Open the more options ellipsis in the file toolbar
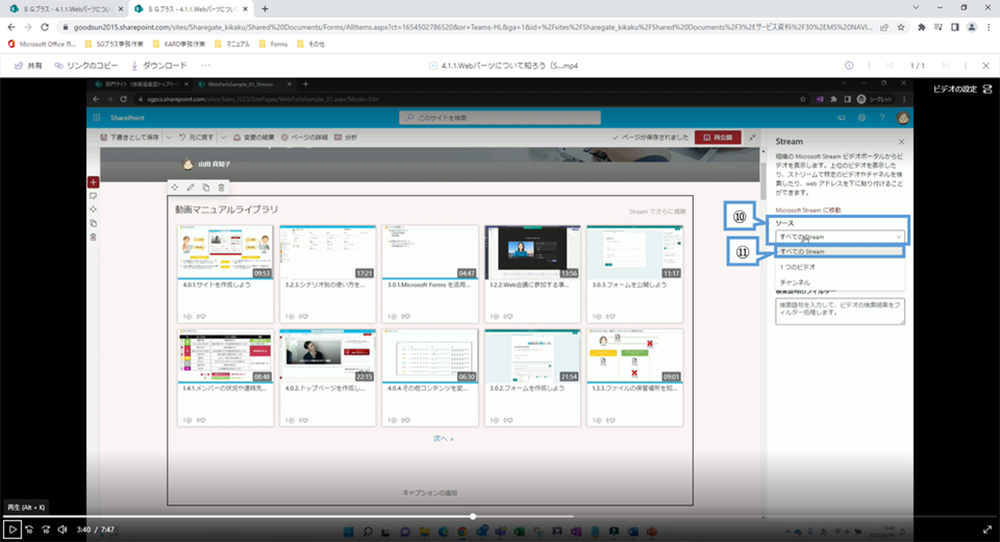Image resolution: width=1000 pixels, height=542 pixels. tap(205, 66)
